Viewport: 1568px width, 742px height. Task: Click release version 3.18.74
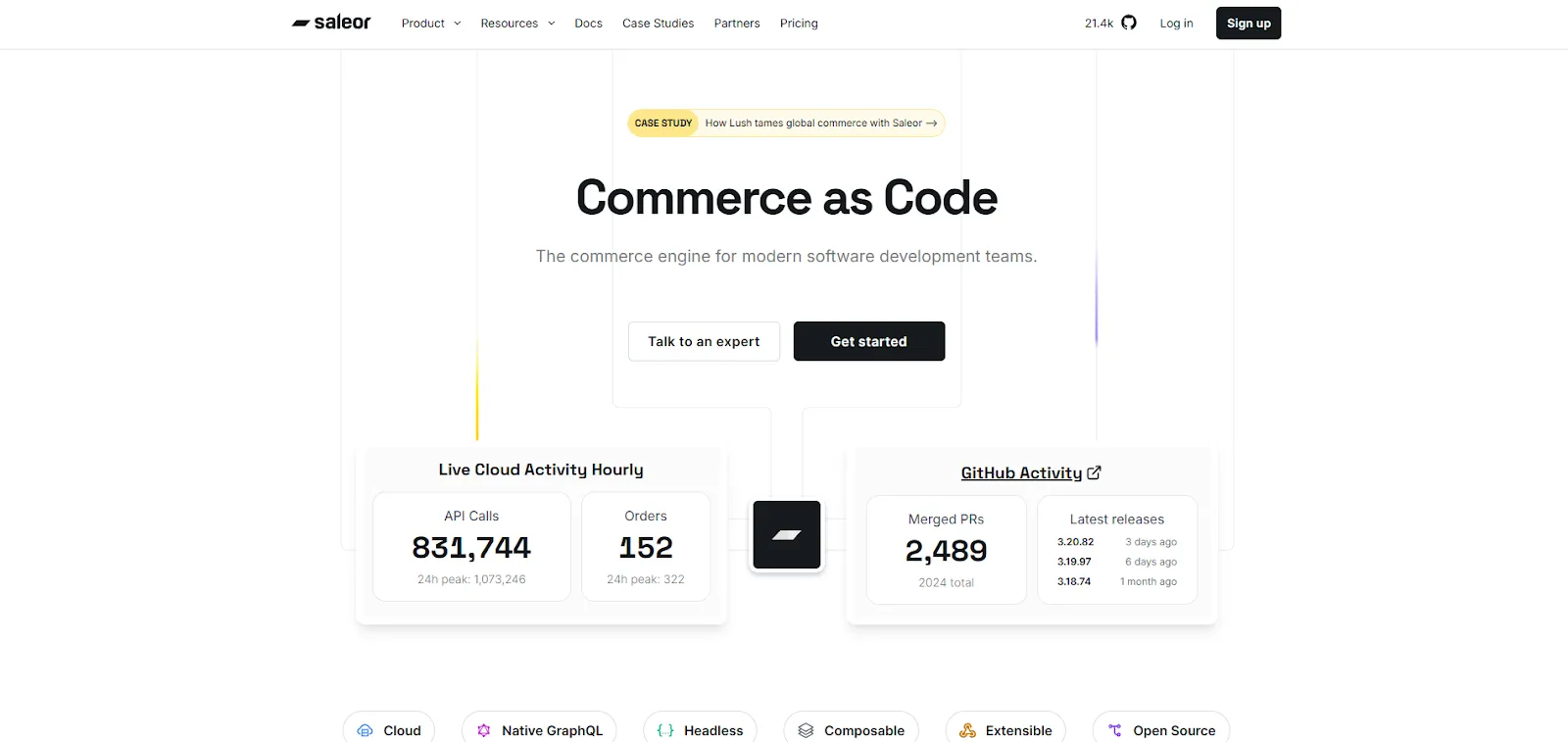(1074, 581)
